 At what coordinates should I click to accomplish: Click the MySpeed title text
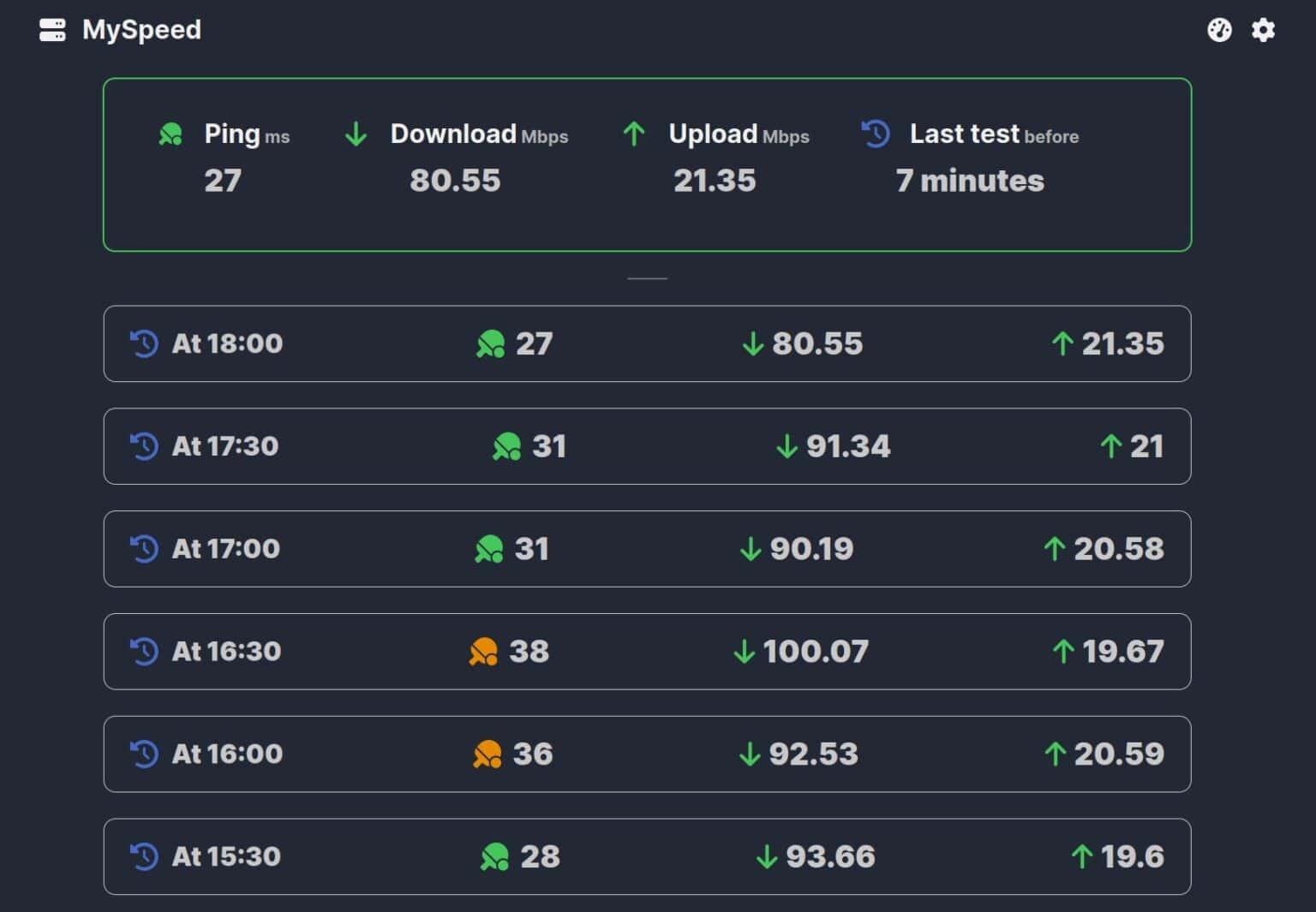click(x=141, y=31)
